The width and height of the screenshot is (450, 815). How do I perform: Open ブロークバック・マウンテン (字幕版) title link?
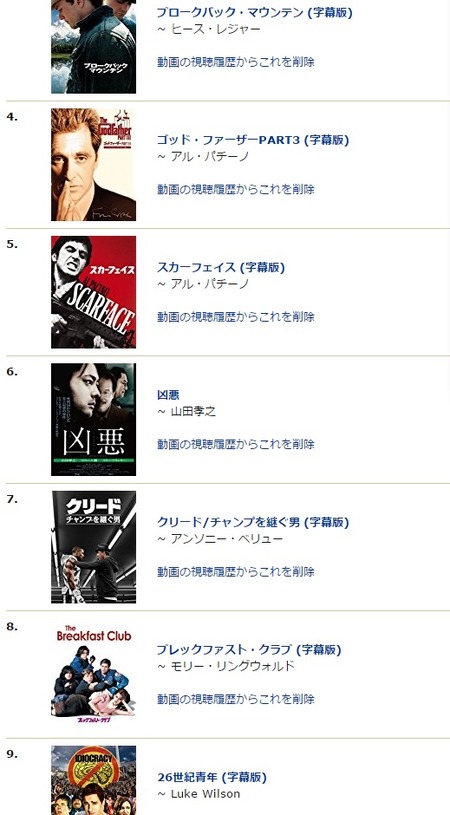coord(255,13)
